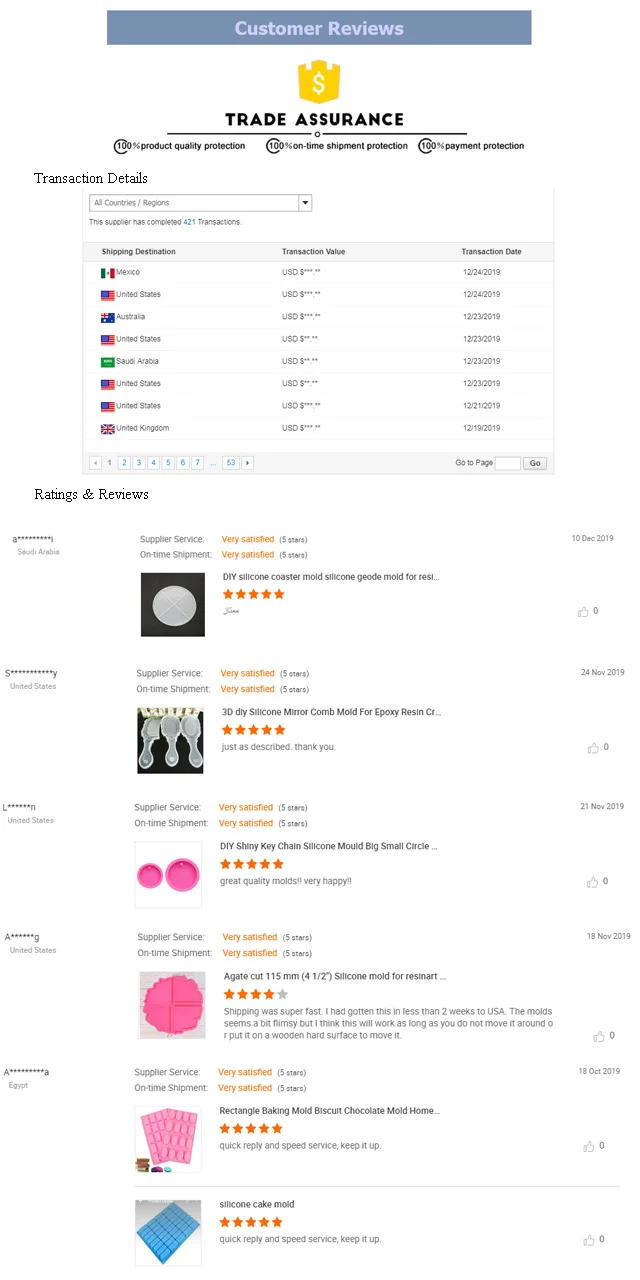This screenshot has width=640, height=1280.
Task: Open 'Rectangle Baking Mold Biscuit Chocolate' product link
Action: point(330,1111)
